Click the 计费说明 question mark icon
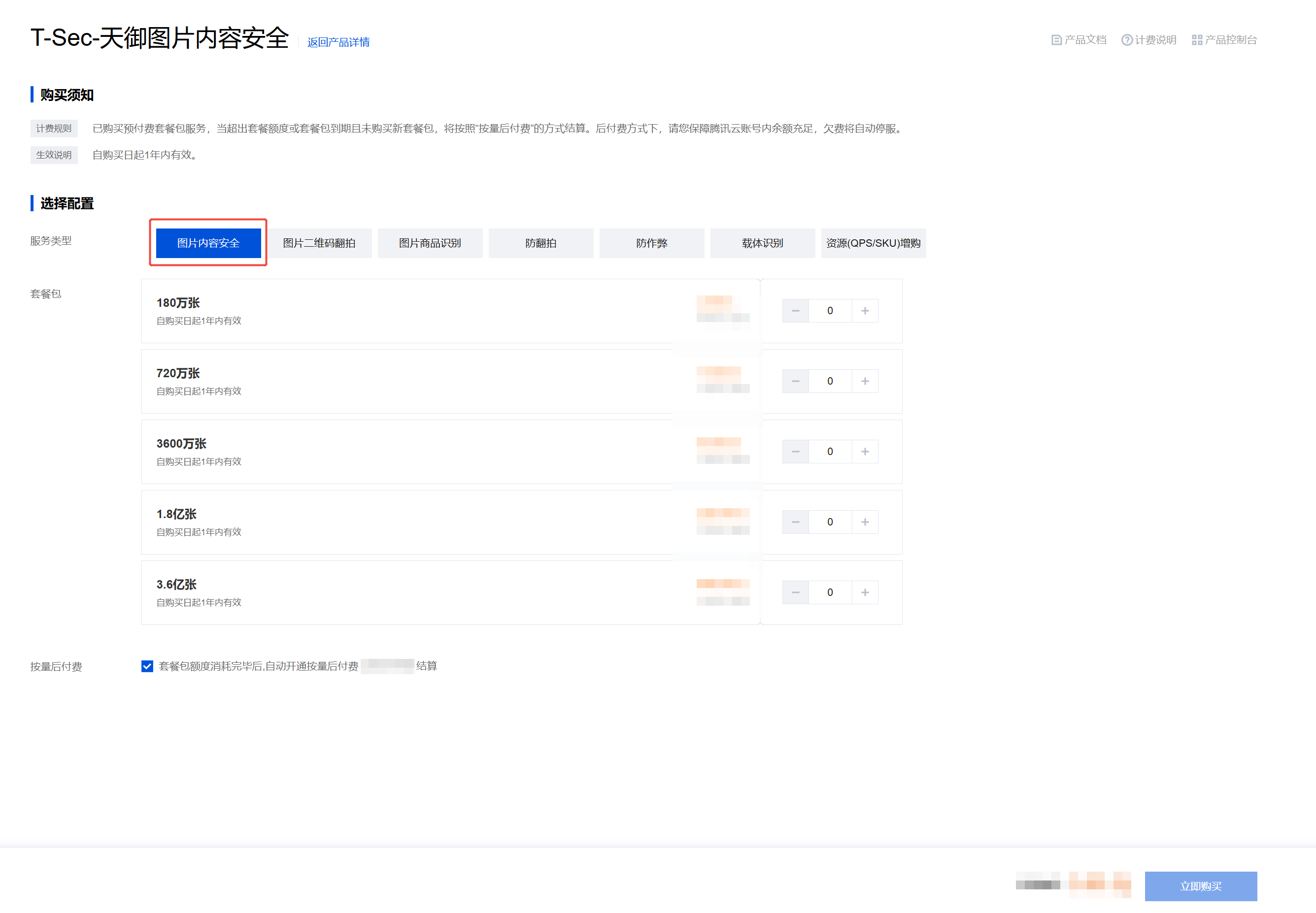The width and height of the screenshot is (1316, 913). click(1127, 40)
